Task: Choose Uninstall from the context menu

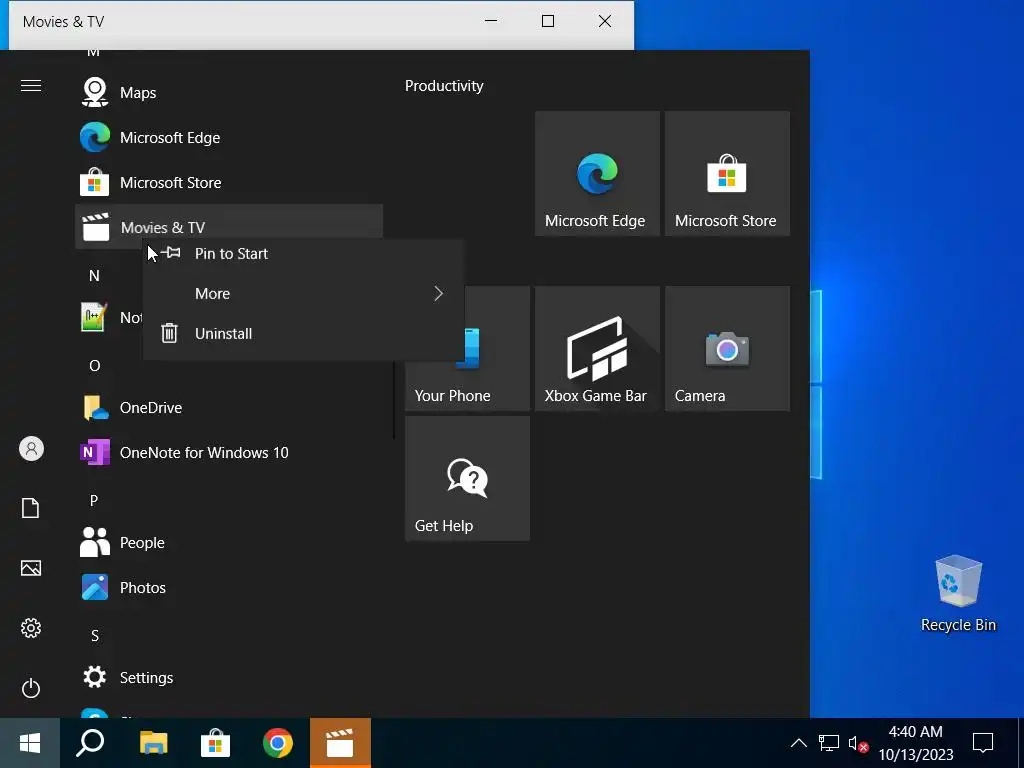Action: (x=304, y=334)
